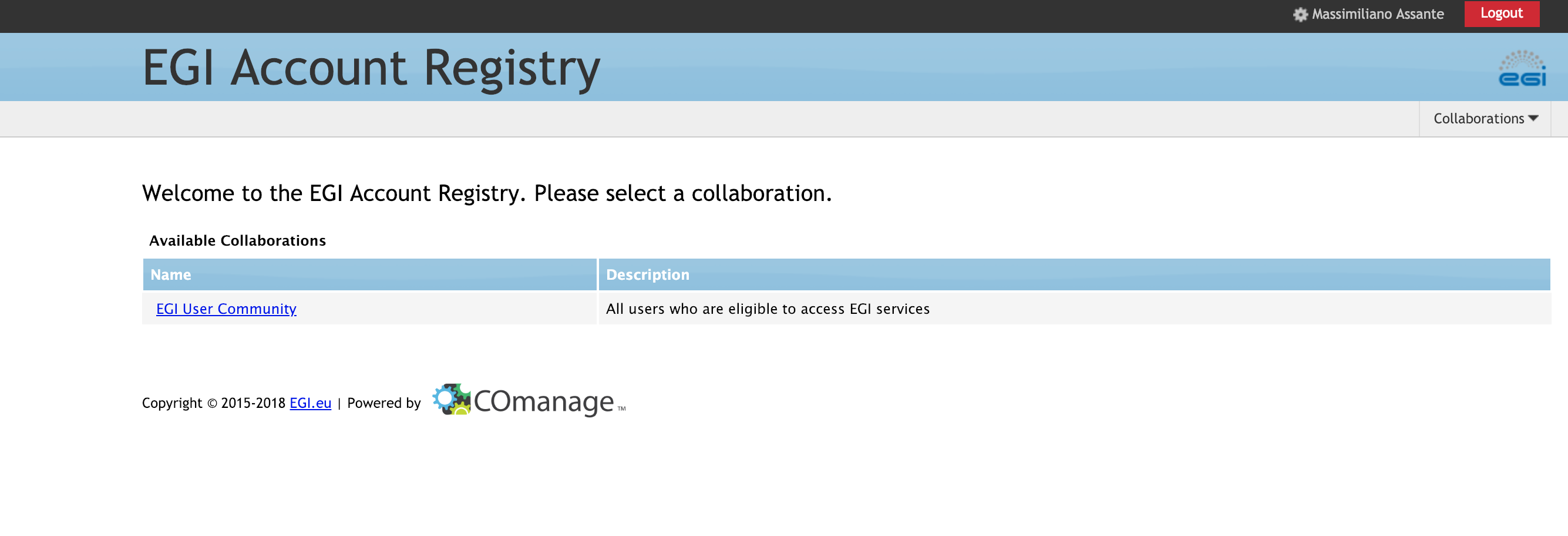This screenshot has height=536, width=1568.
Task: Click the Powered by label
Action: 384,403
